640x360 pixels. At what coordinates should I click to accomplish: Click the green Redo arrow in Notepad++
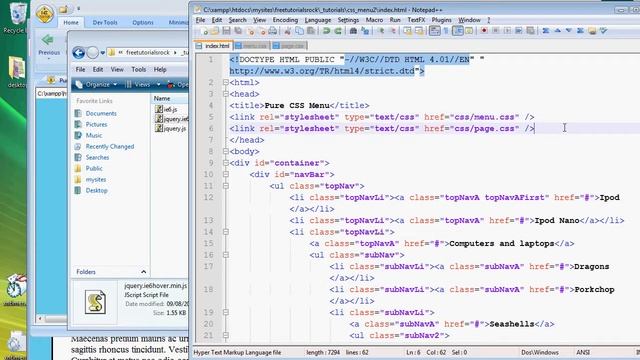click(338, 31)
